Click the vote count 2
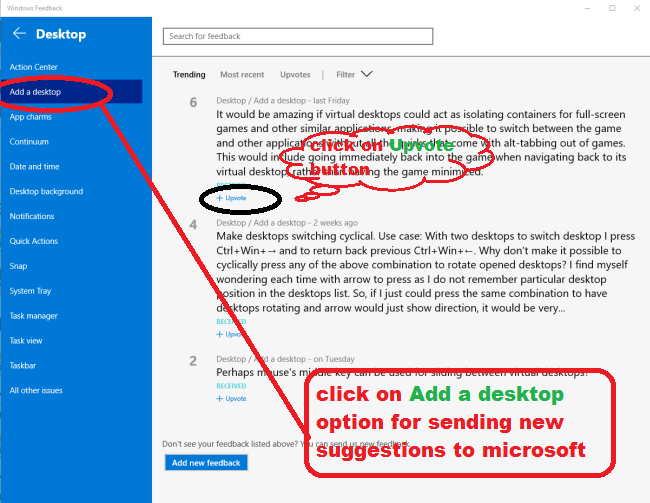Screen dimensions: 650x503 point(193,361)
